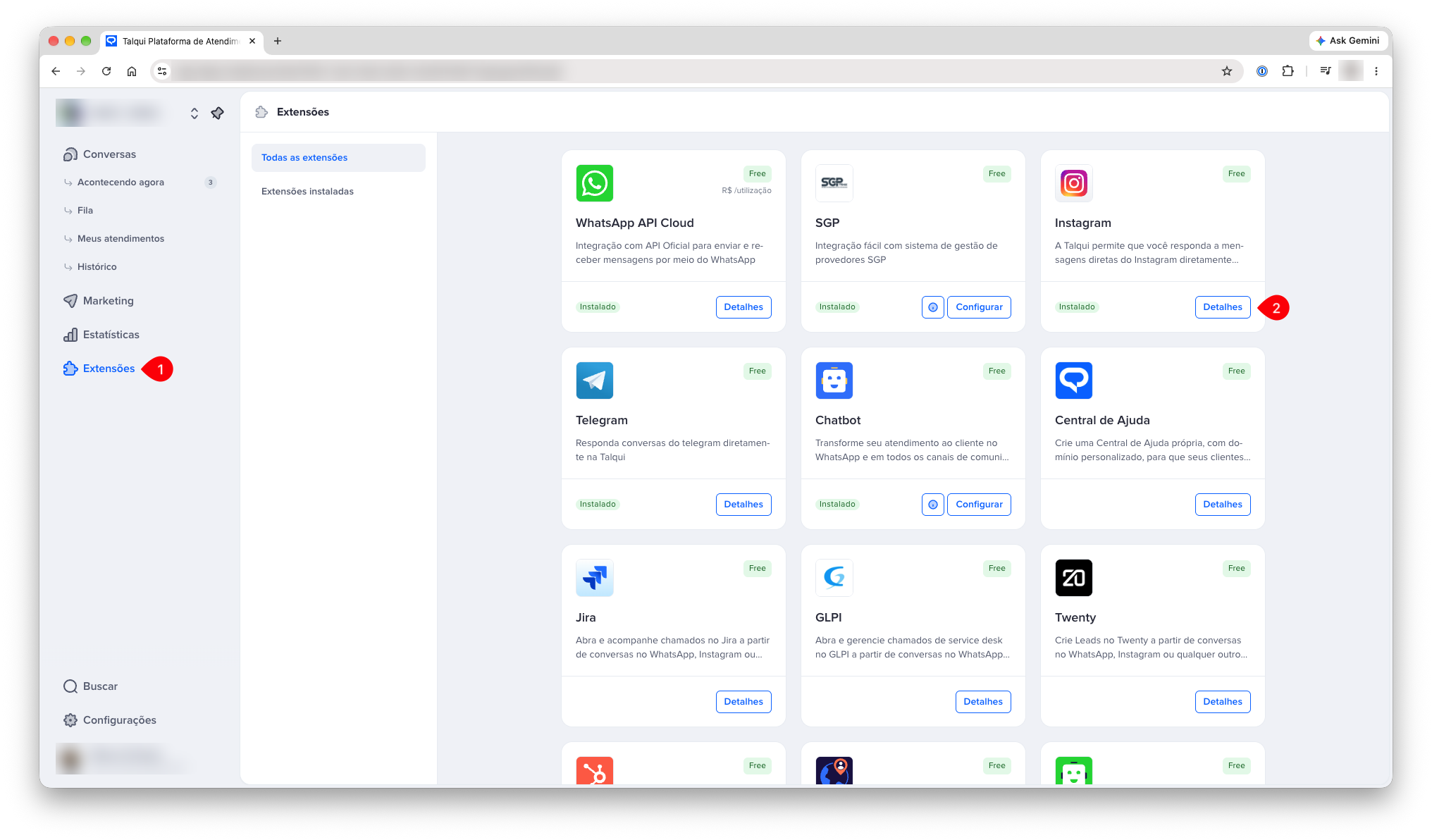1432x840 pixels.
Task: Open a new browser tab
Action: tap(278, 41)
